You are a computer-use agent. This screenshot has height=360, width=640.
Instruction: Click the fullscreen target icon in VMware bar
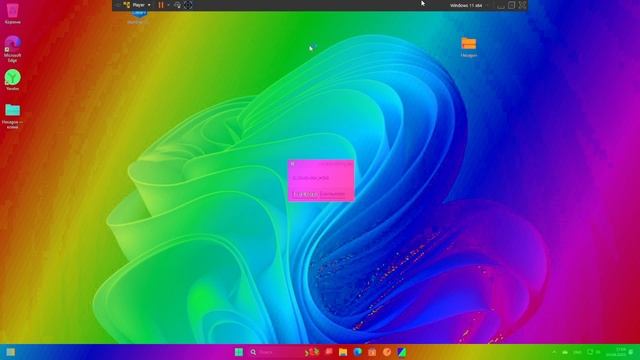pyautogui.click(x=188, y=5)
